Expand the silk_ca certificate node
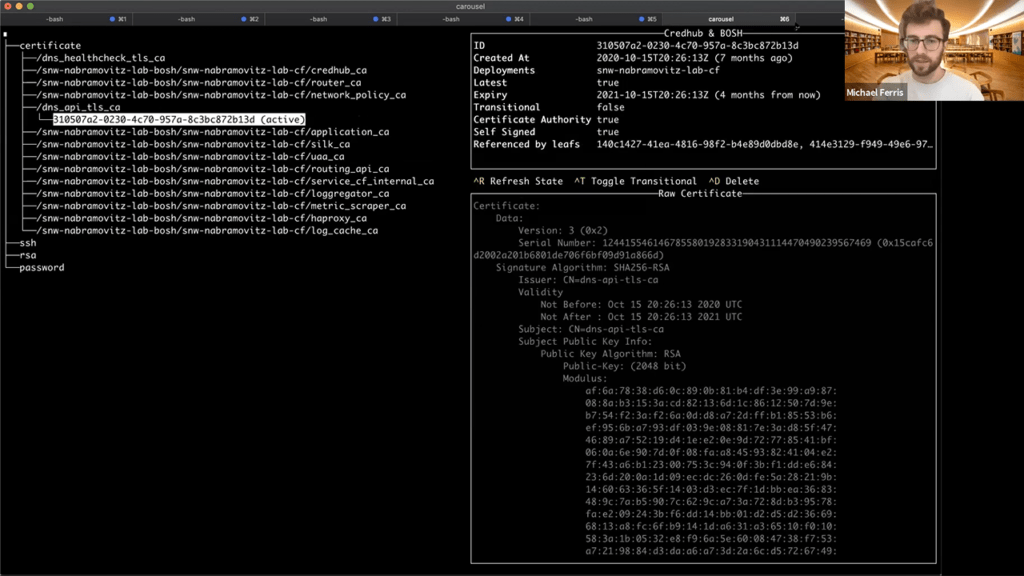 click(193, 144)
